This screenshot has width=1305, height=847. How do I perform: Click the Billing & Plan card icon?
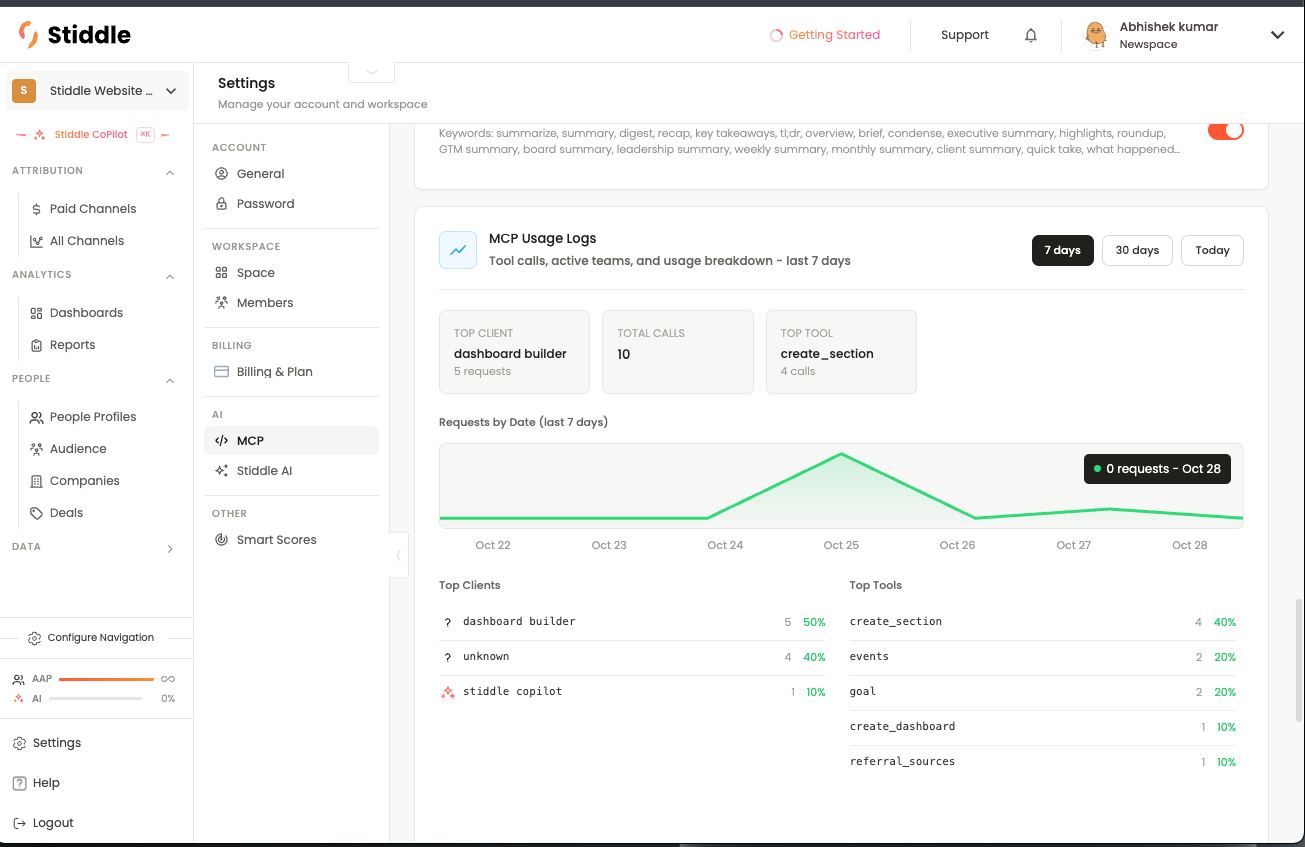click(x=222, y=372)
